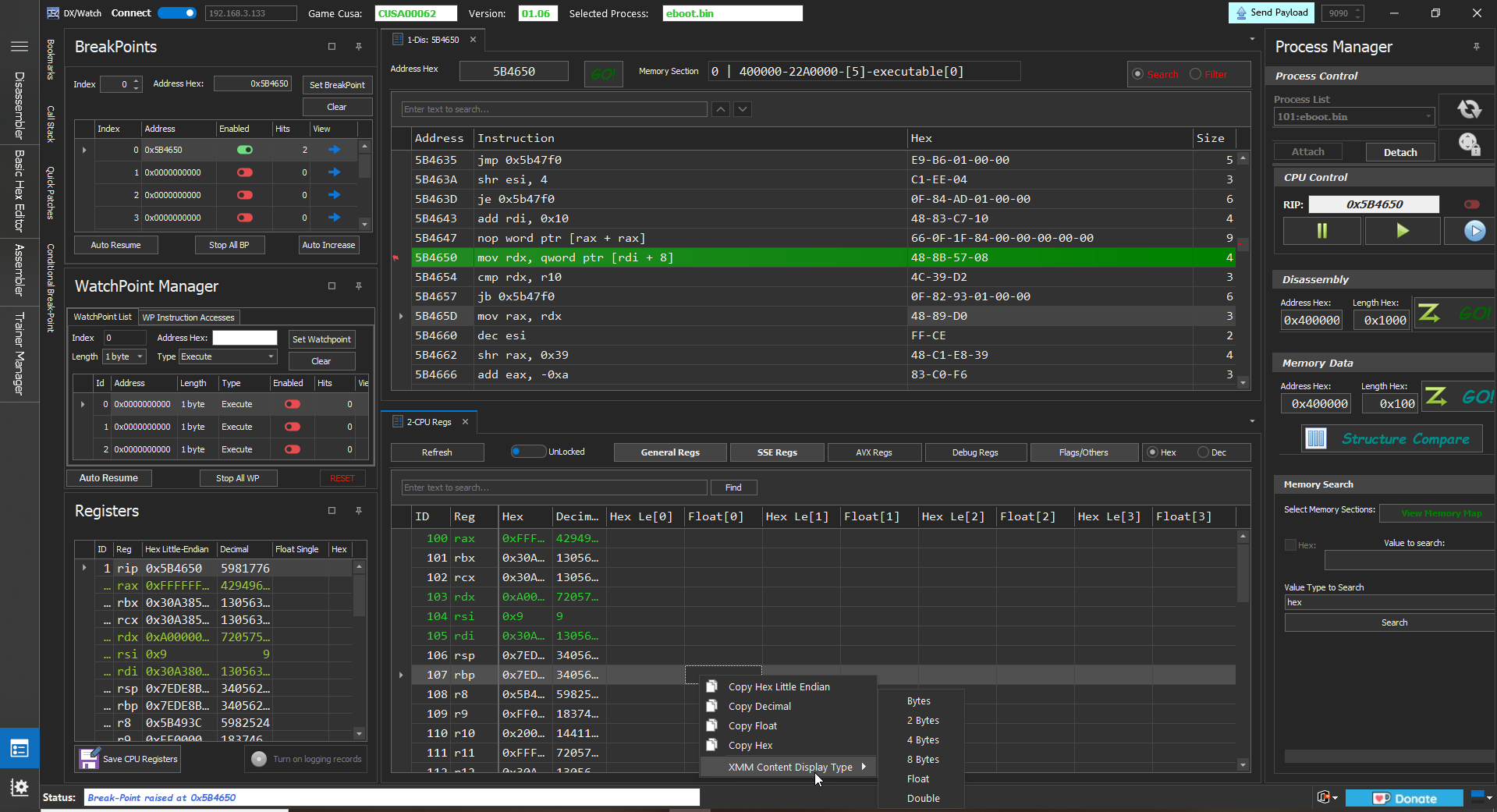
Task: Click the process search icon below refresh
Action: click(x=1469, y=144)
